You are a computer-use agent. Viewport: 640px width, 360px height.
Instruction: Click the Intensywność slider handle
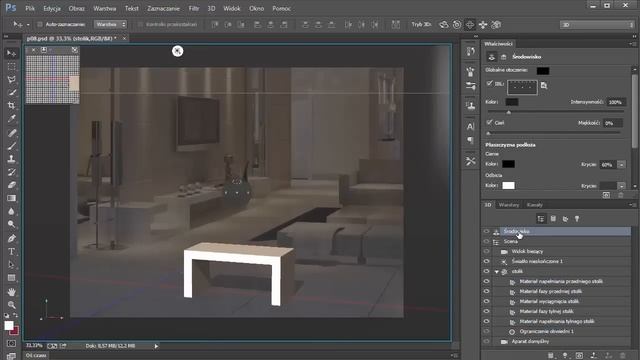[x=509, y=112]
